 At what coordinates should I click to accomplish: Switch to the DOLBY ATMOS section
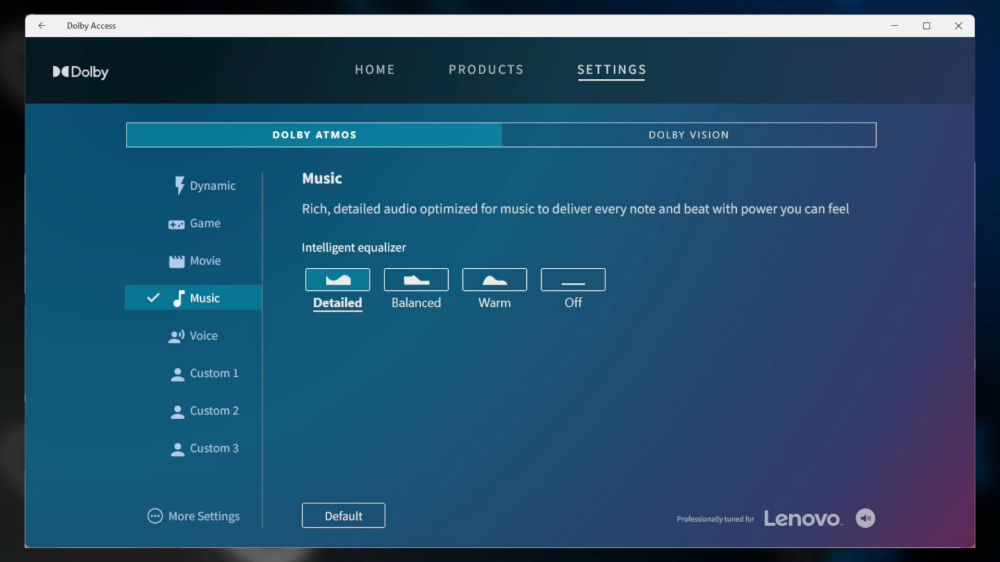314,135
